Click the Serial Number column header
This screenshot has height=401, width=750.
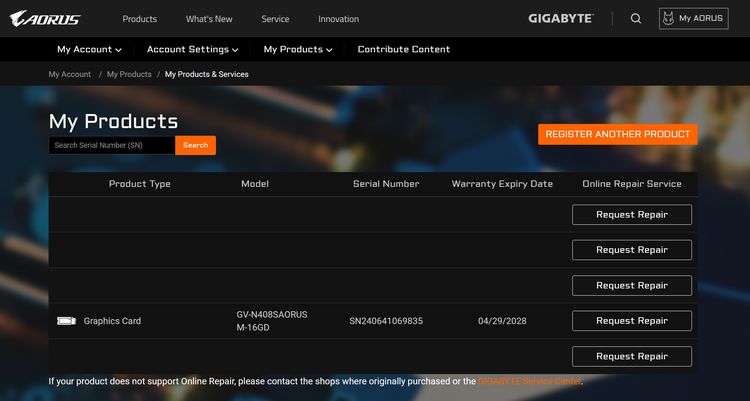coord(386,184)
